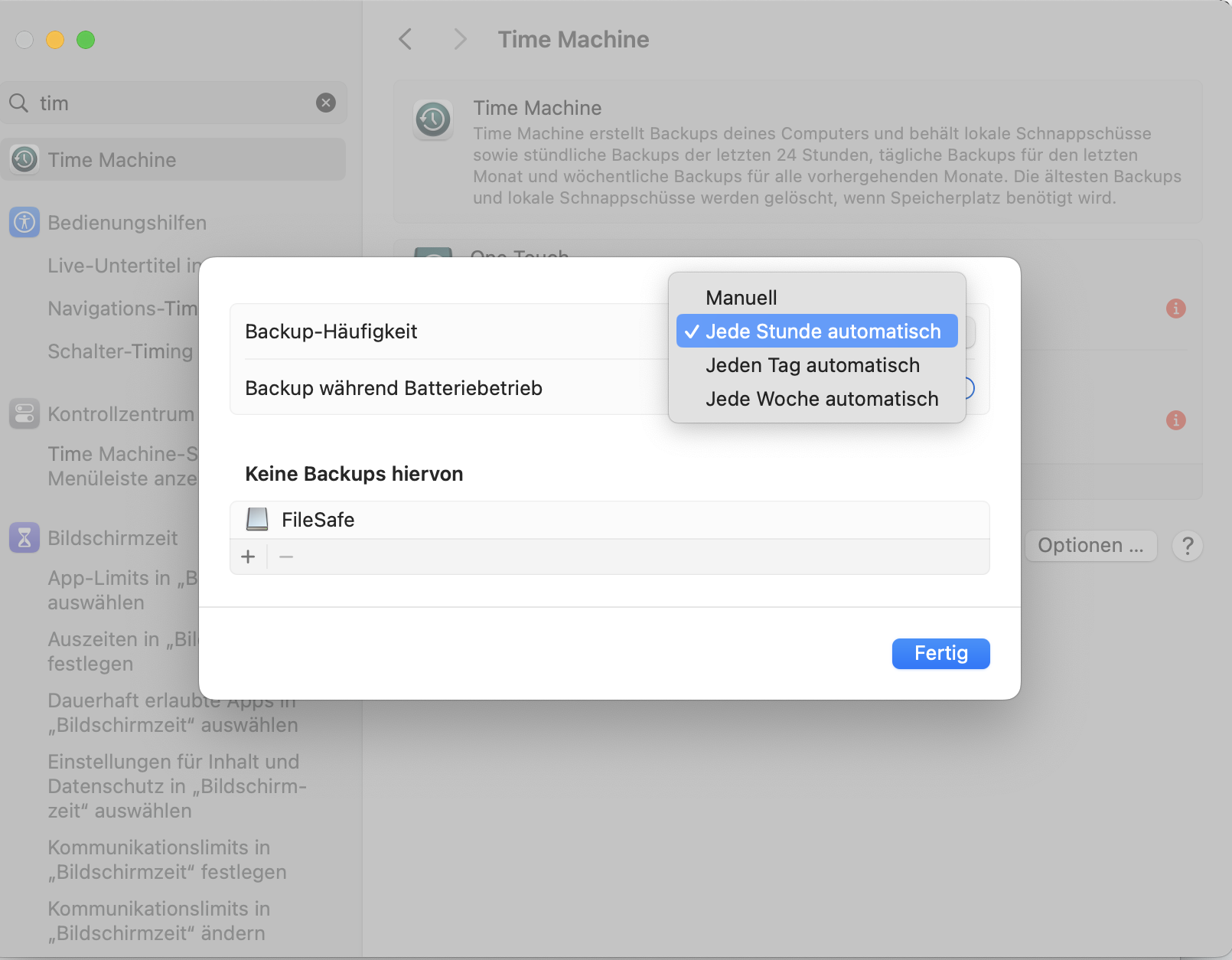Clear the search field text

coord(326,103)
